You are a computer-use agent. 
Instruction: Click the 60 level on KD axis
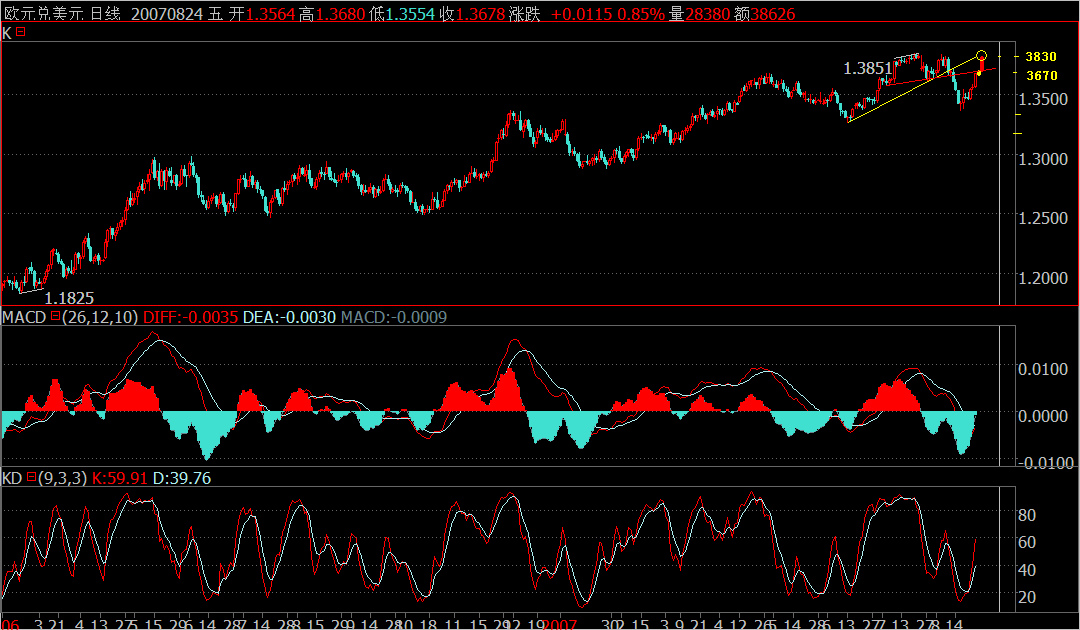[x=1027, y=543]
